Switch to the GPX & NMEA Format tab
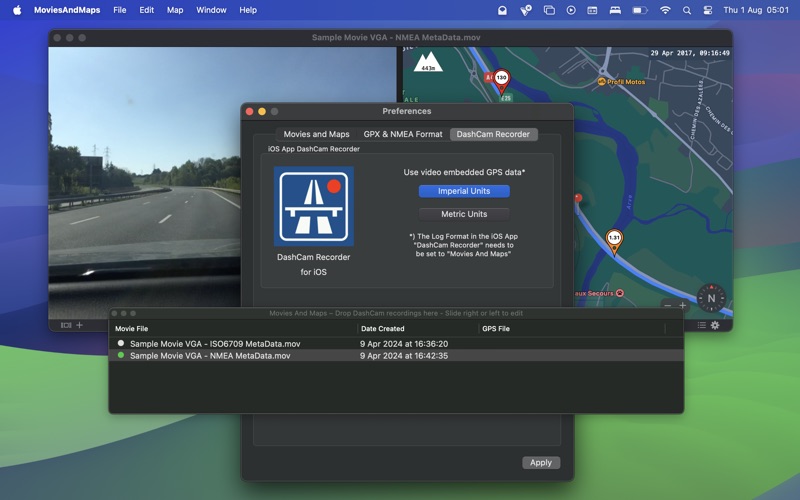Screen dimensions: 800x500 click(x=403, y=134)
